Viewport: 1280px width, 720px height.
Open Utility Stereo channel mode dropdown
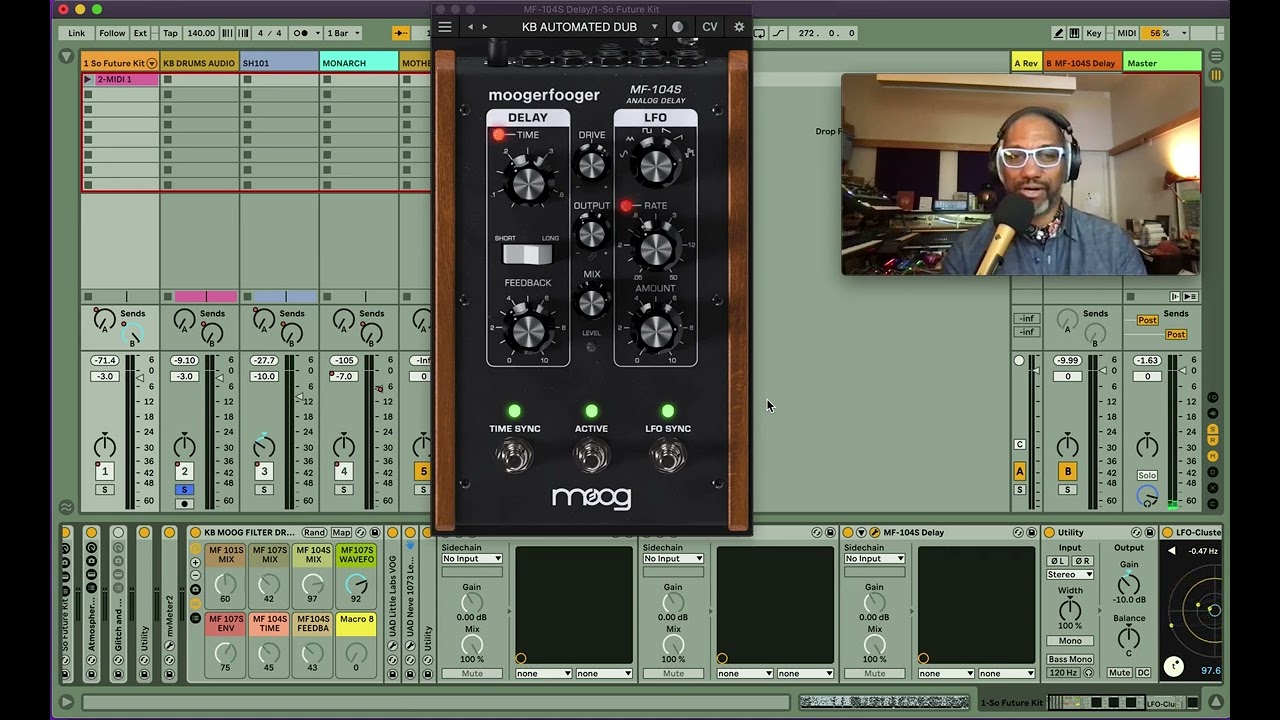1070,575
